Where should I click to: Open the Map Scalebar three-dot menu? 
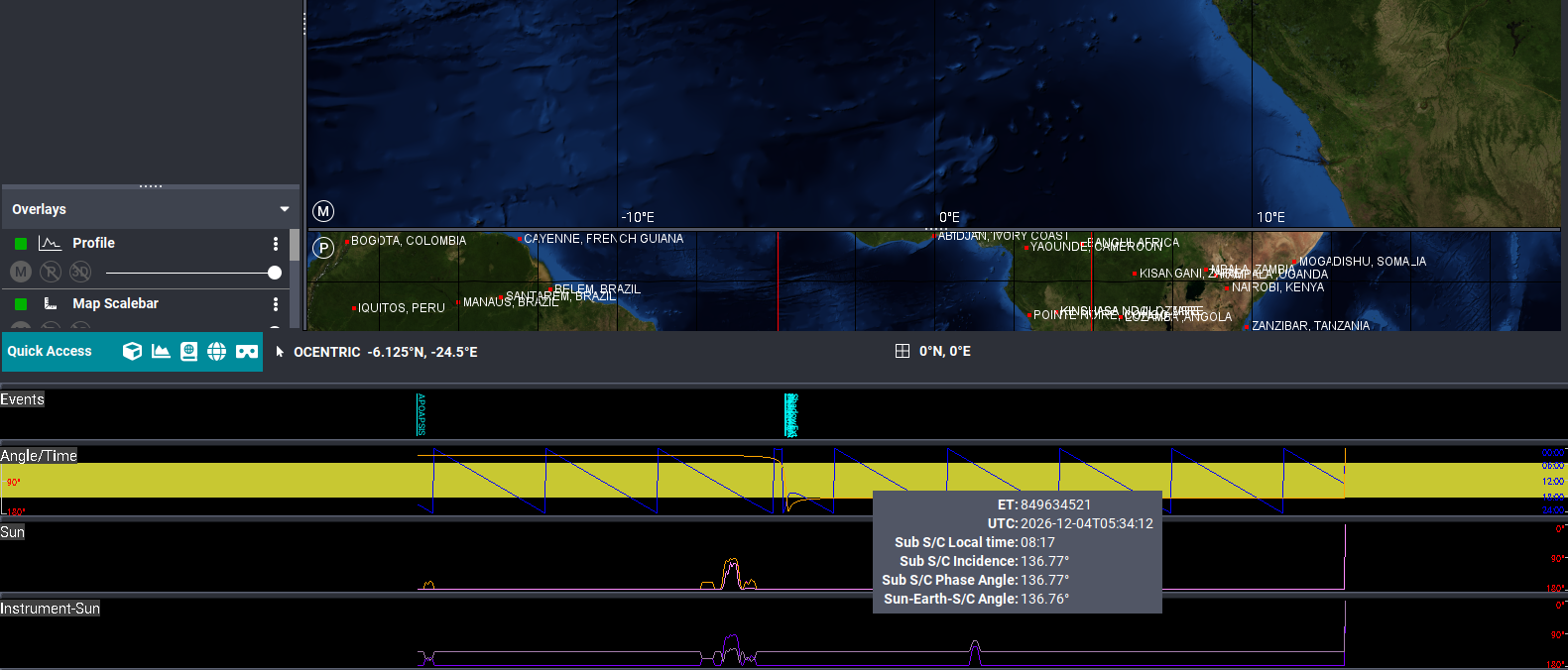click(x=276, y=303)
